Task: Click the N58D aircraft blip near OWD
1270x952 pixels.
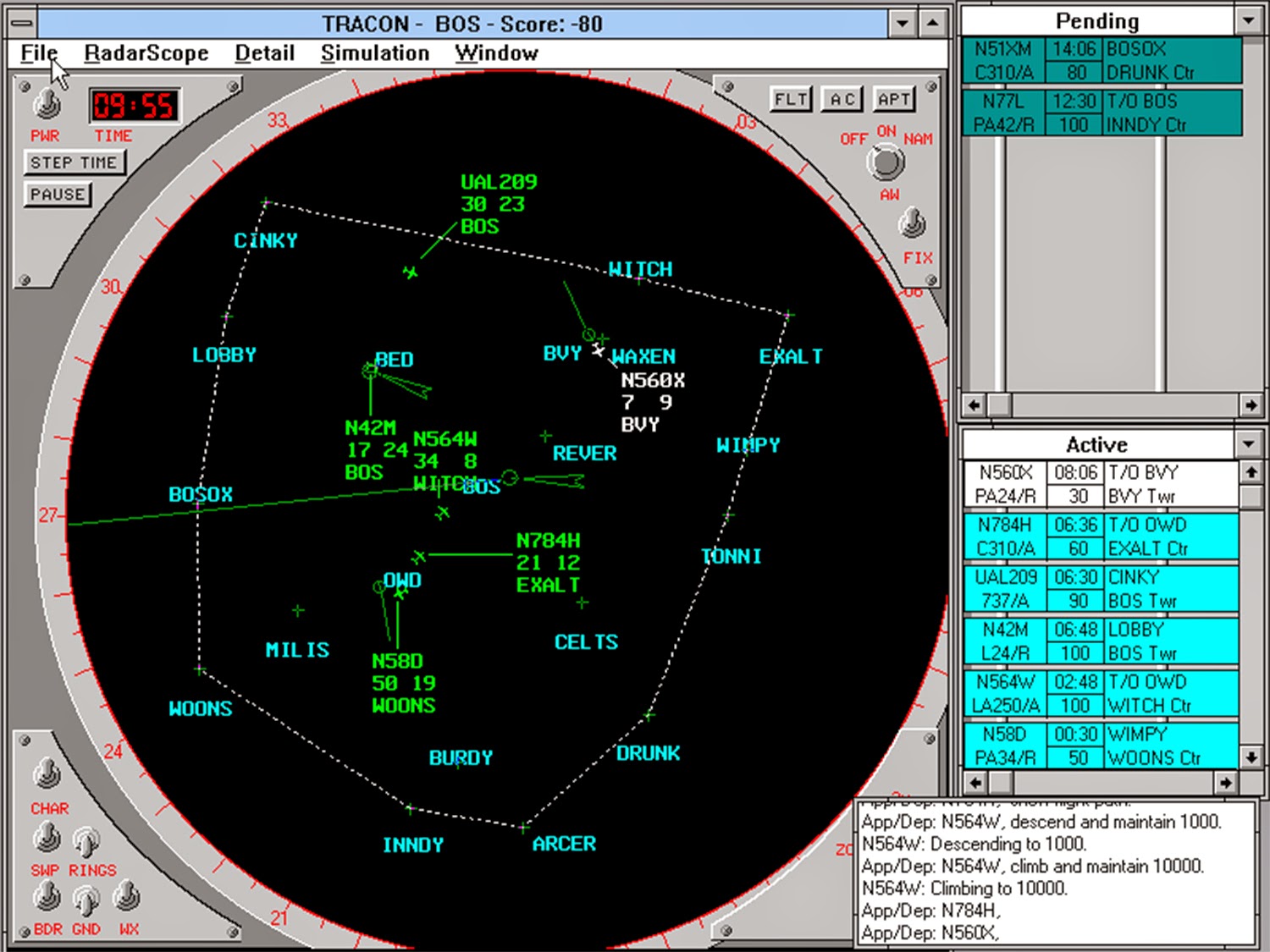Action: (400, 593)
